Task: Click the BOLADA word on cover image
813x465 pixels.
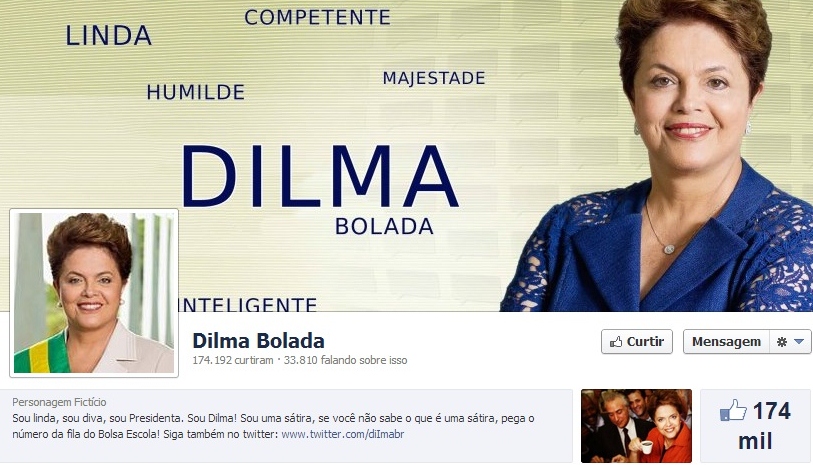Action: coord(384,227)
